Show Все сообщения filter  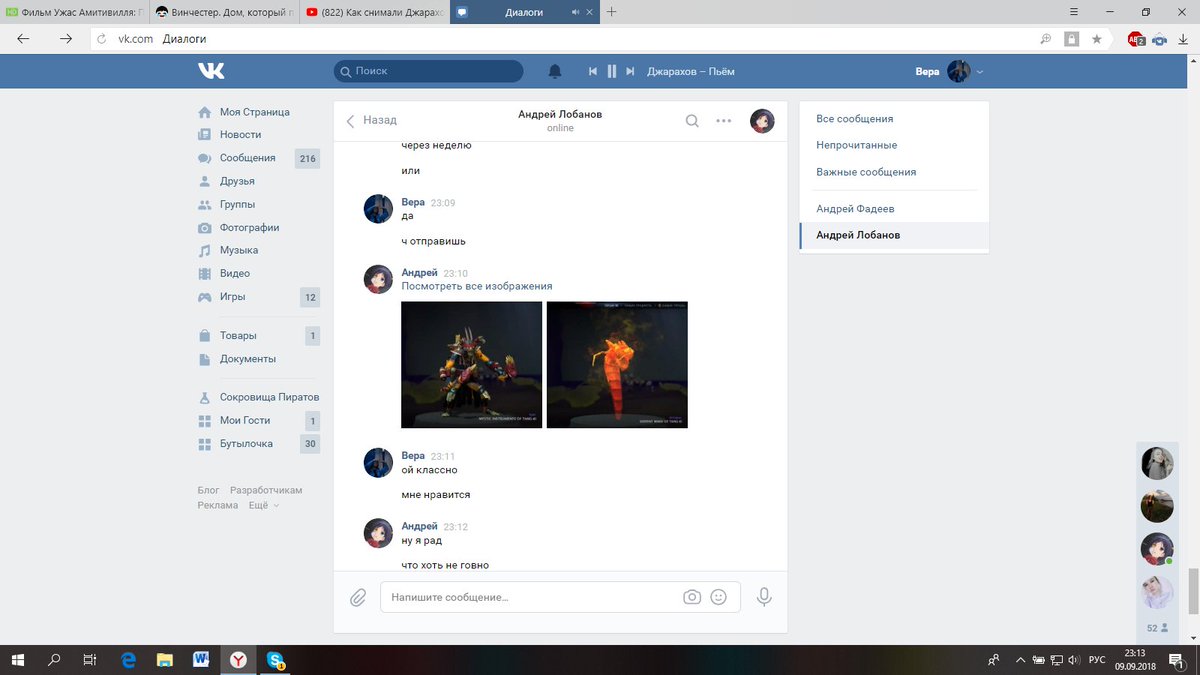click(855, 119)
